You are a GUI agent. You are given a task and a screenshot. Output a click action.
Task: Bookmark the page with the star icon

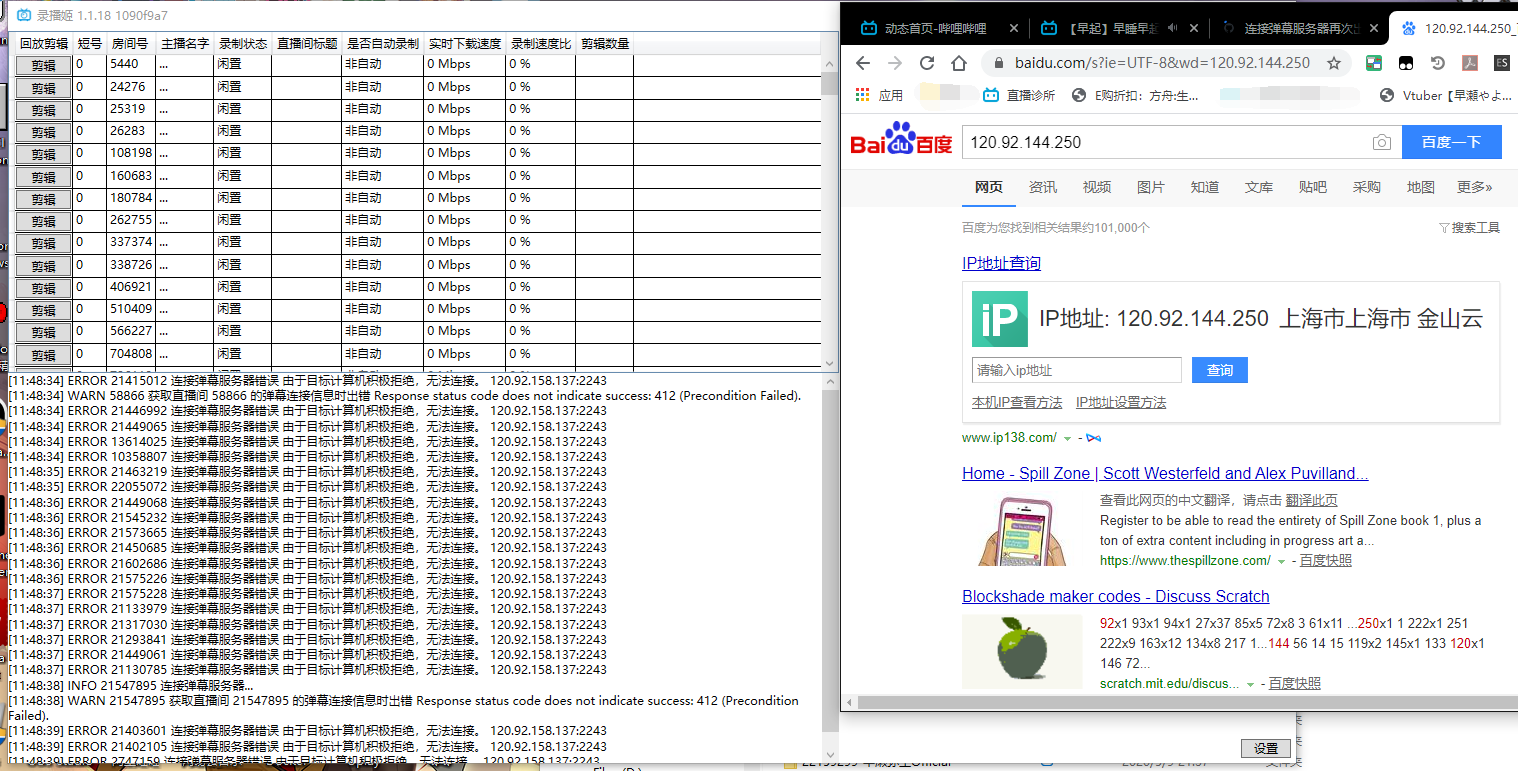(1334, 62)
